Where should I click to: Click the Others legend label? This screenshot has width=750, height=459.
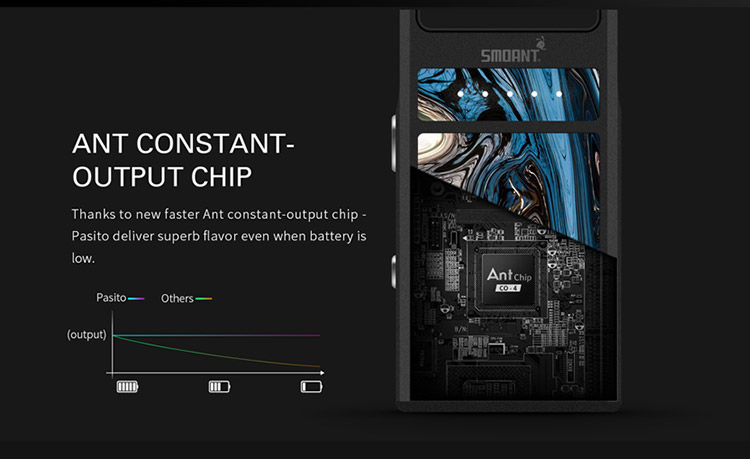(177, 298)
